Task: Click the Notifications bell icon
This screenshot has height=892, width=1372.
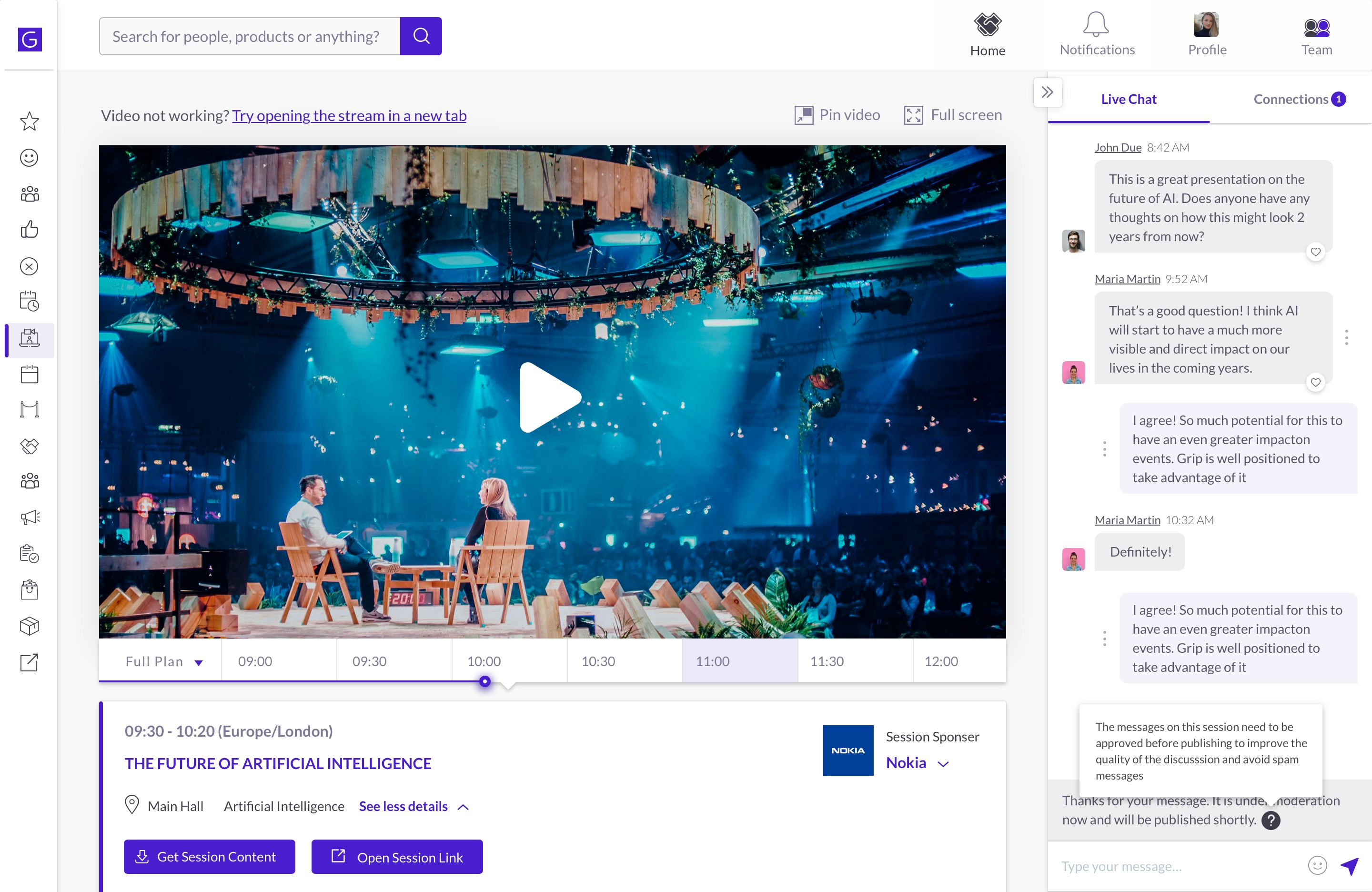Action: [x=1096, y=25]
